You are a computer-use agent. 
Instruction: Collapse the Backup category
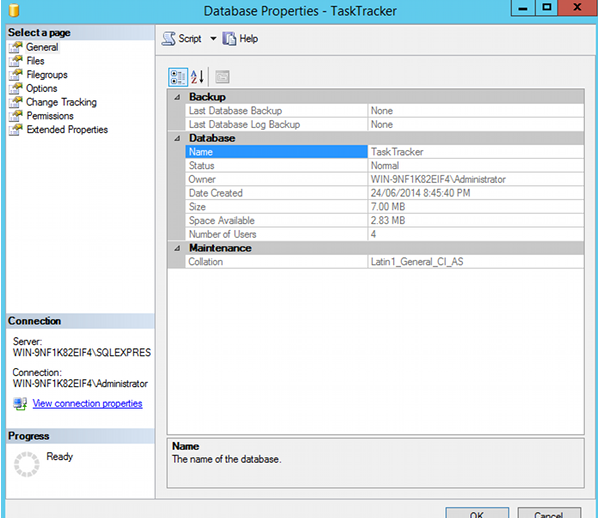pos(177,97)
